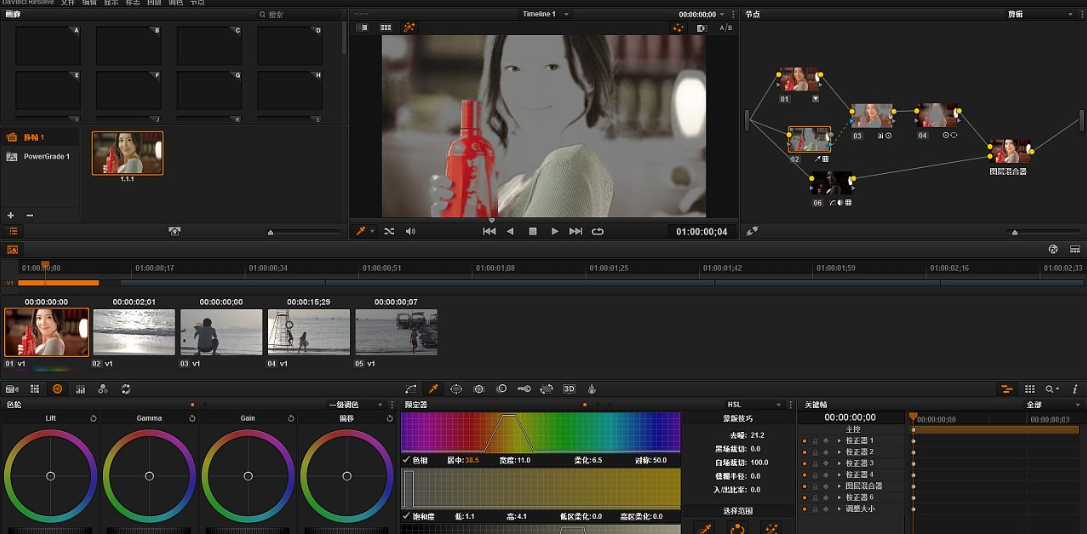1087x534 pixels.
Task: Reset the Lift color wheel
Action: click(x=93, y=419)
